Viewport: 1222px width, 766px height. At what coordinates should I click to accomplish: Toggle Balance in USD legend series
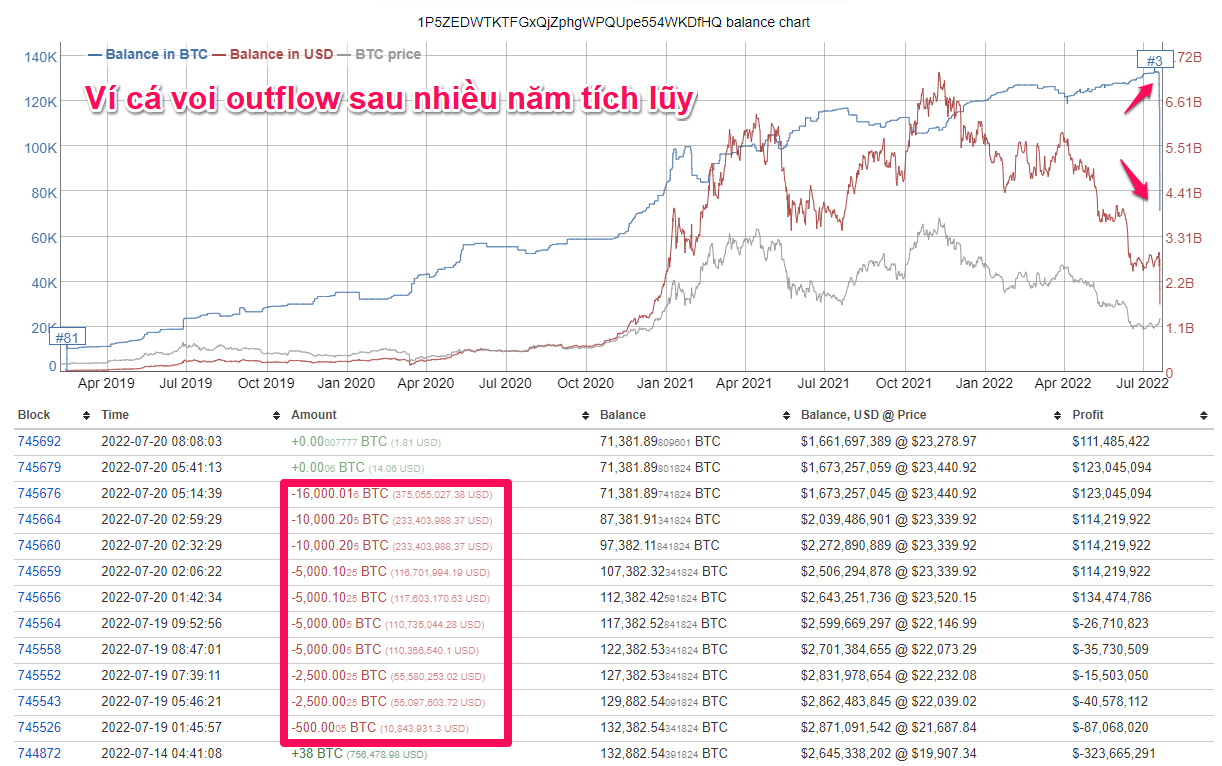(279, 54)
